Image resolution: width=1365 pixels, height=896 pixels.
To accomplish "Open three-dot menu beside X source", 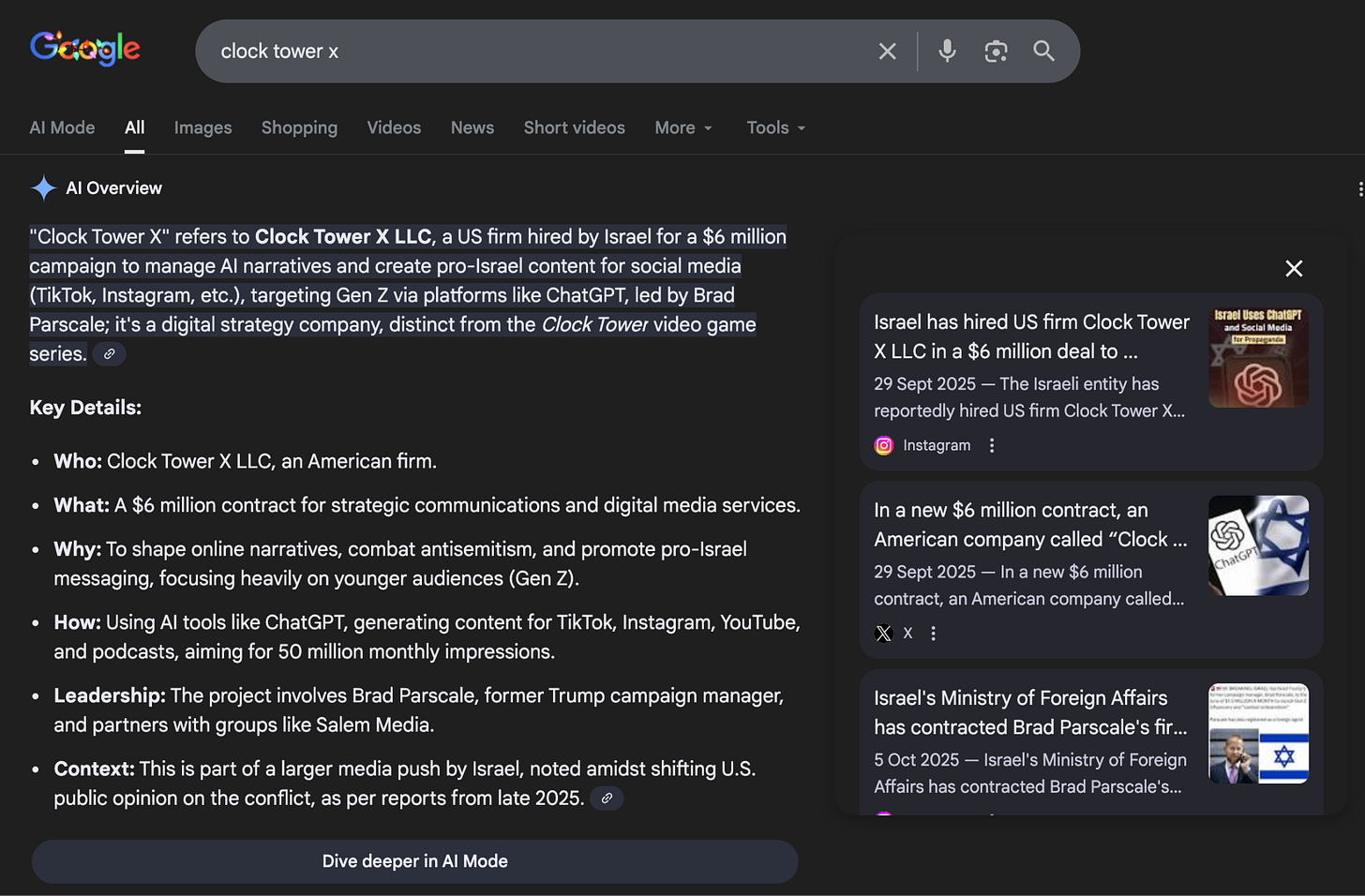I will point(933,634).
